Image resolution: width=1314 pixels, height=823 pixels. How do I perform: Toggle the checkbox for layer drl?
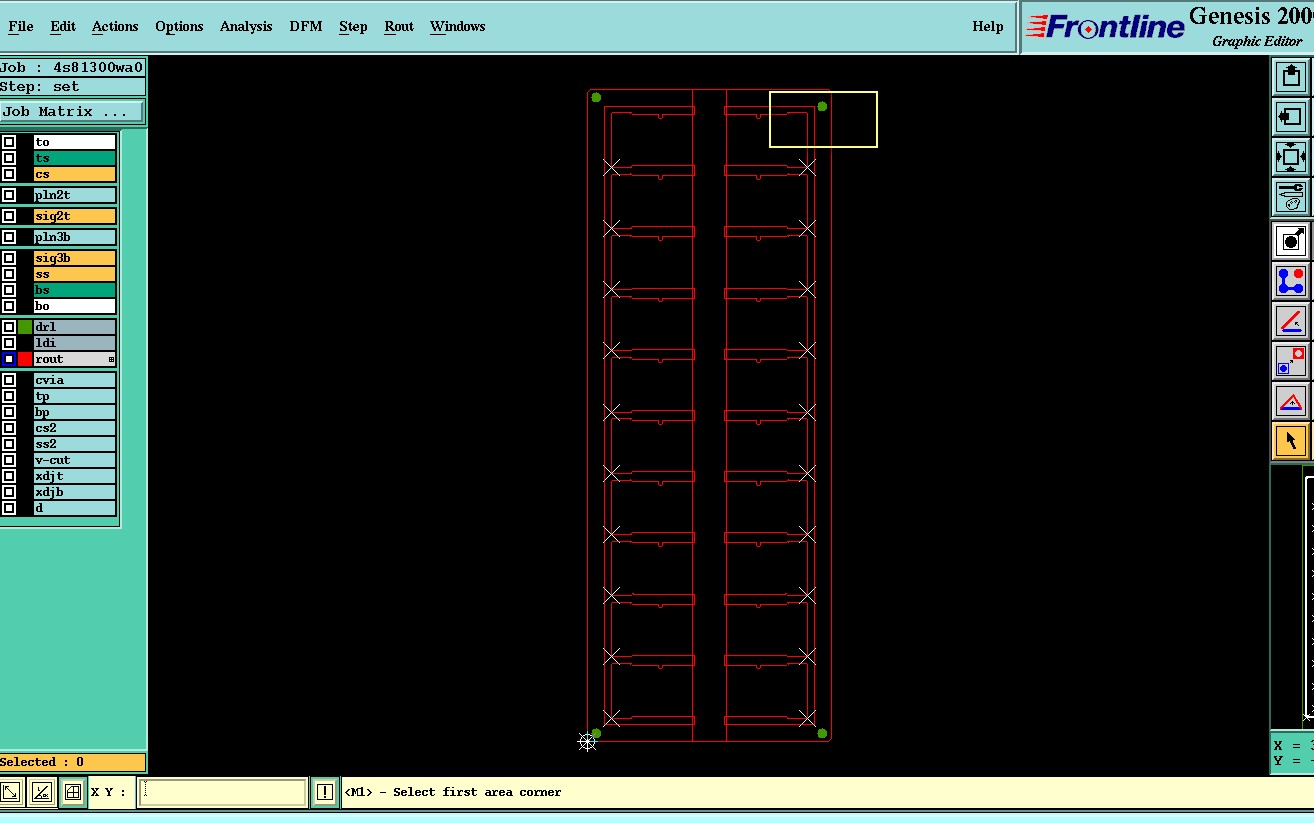[9, 327]
